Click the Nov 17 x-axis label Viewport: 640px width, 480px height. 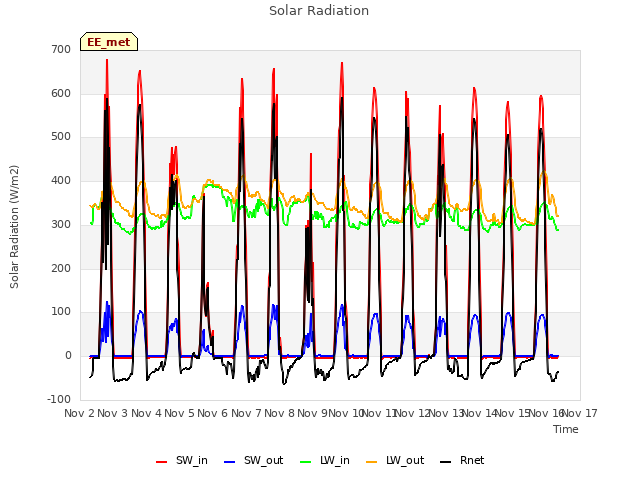580,413
